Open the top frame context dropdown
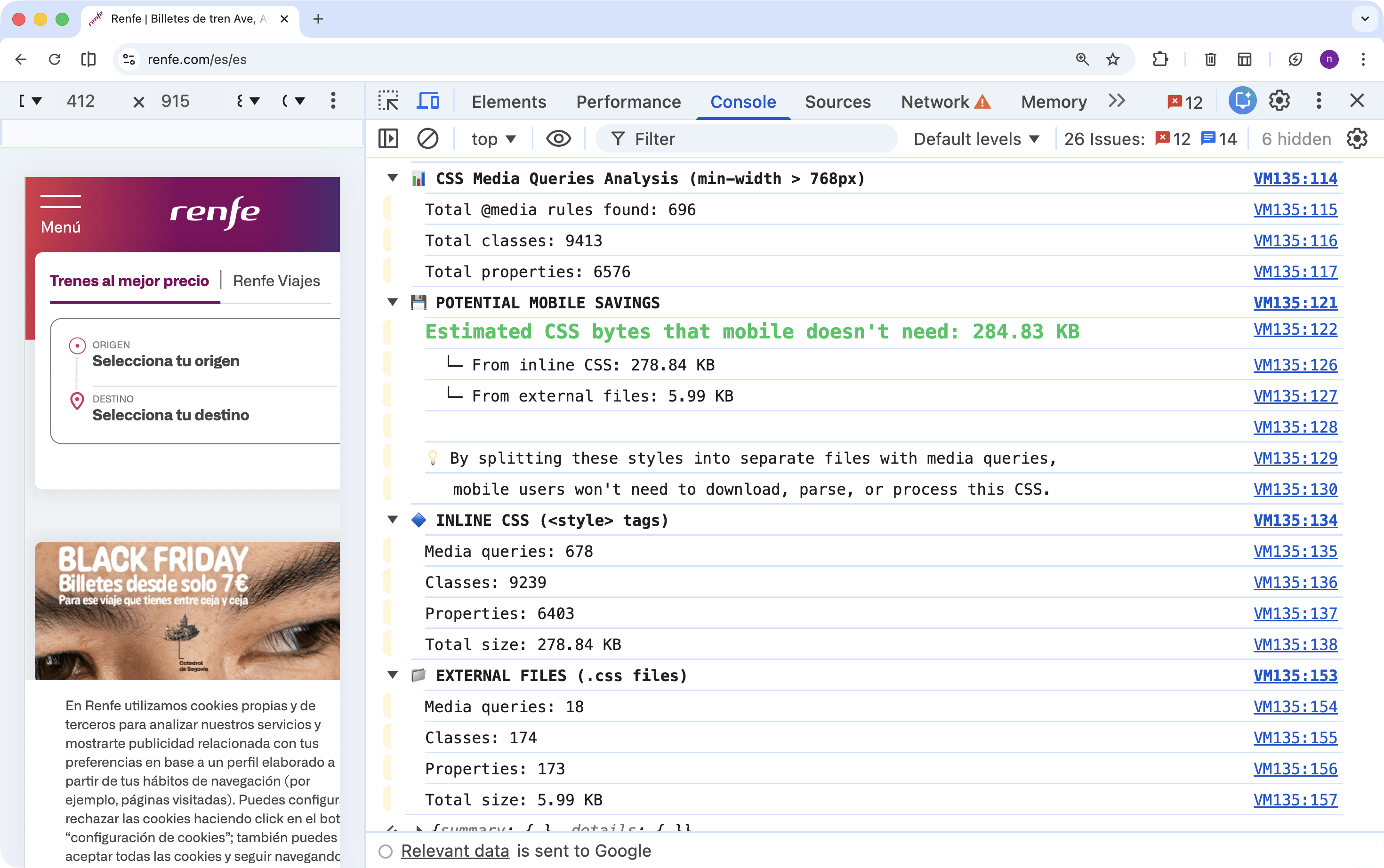 click(x=492, y=138)
